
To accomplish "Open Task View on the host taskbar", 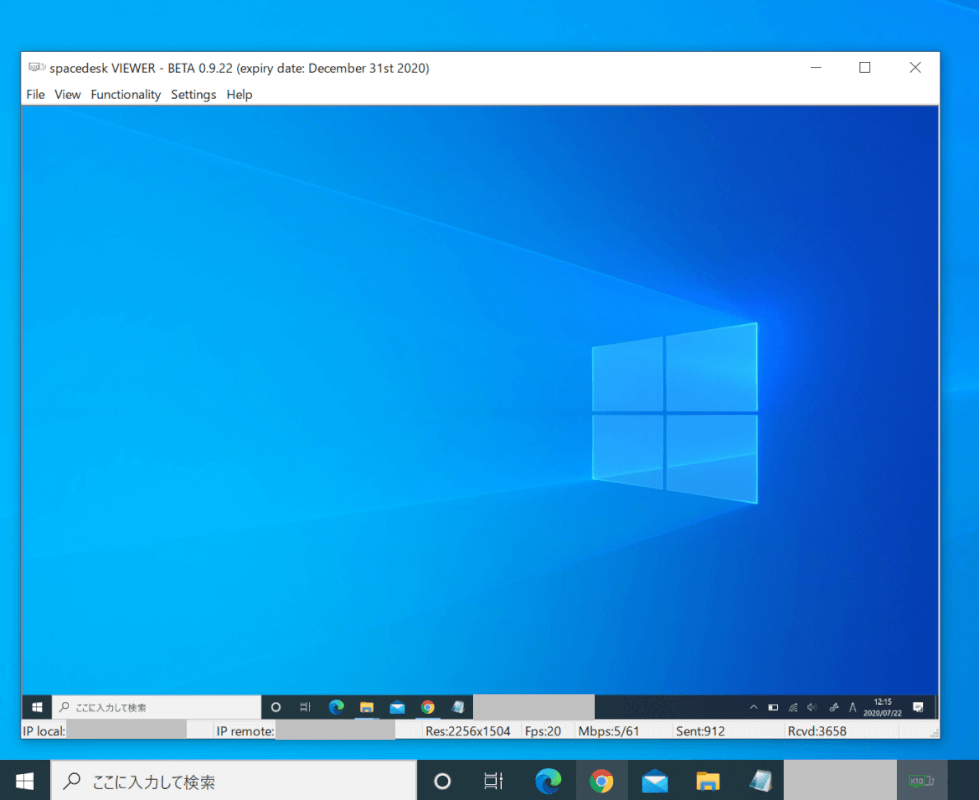I will (x=493, y=781).
